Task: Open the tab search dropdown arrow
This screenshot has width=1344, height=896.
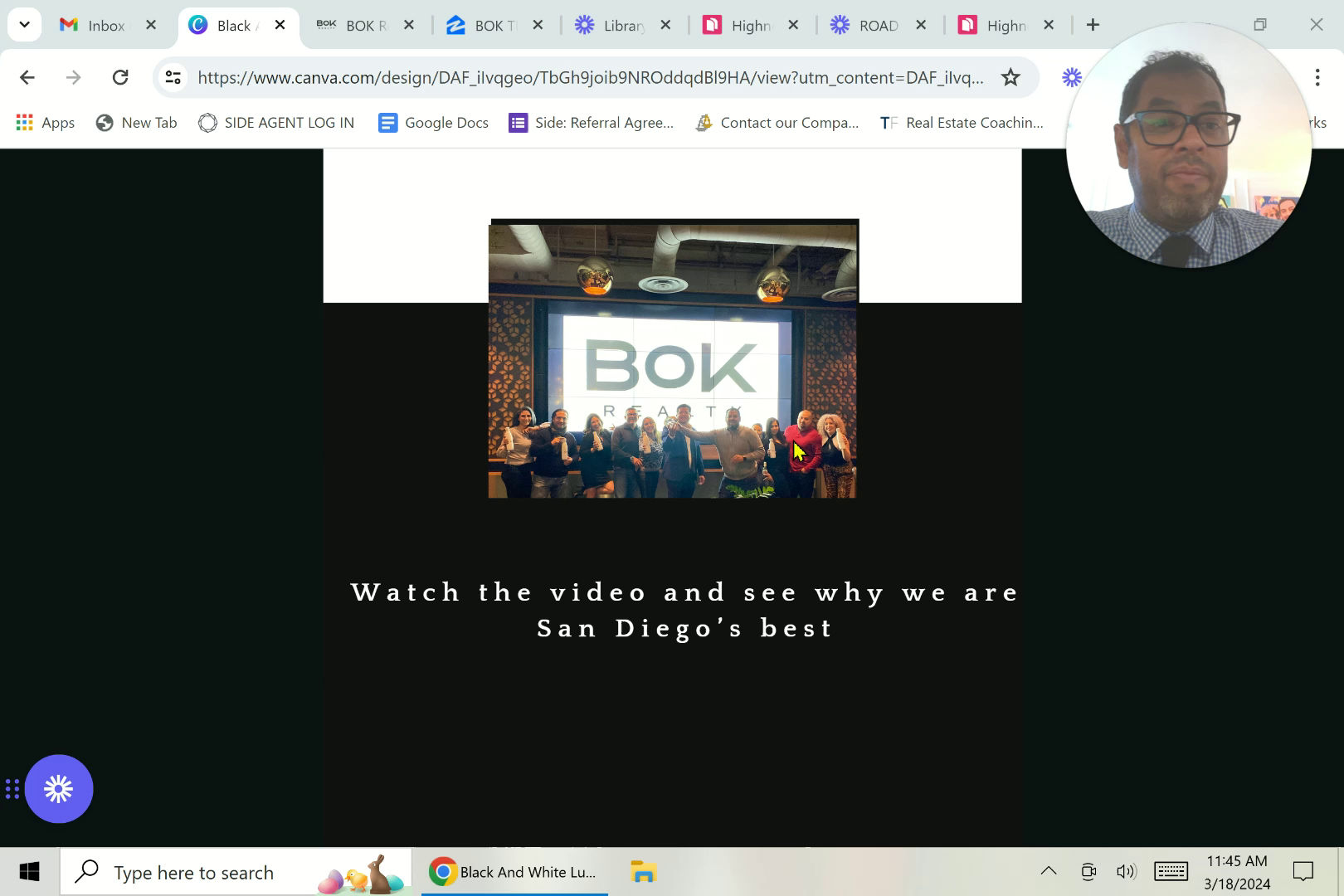Action: pos(24,24)
